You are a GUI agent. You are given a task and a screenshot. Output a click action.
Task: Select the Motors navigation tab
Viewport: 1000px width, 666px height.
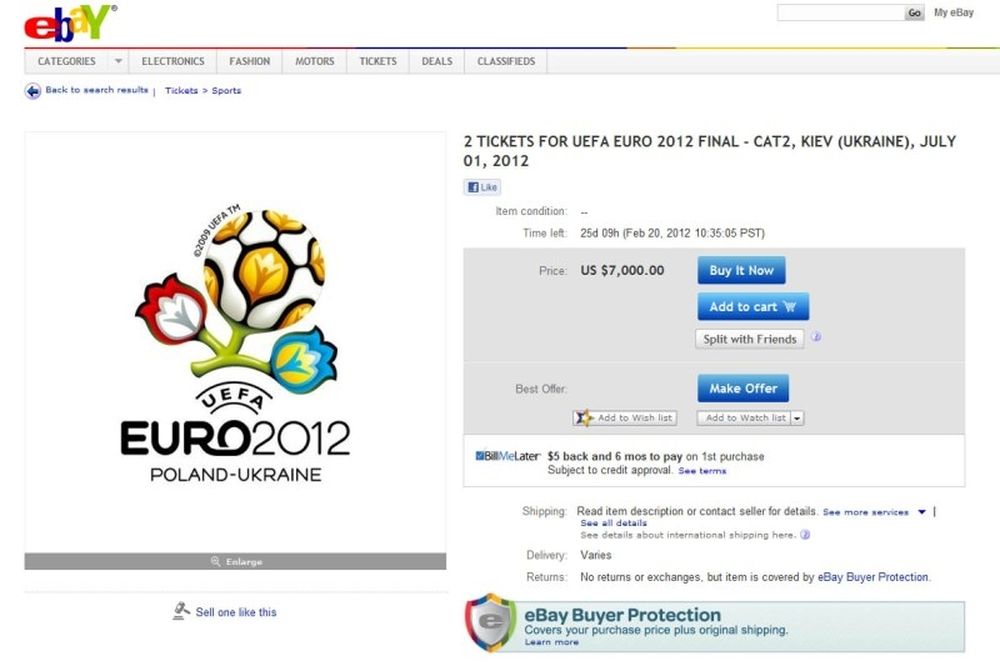tap(314, 62)
